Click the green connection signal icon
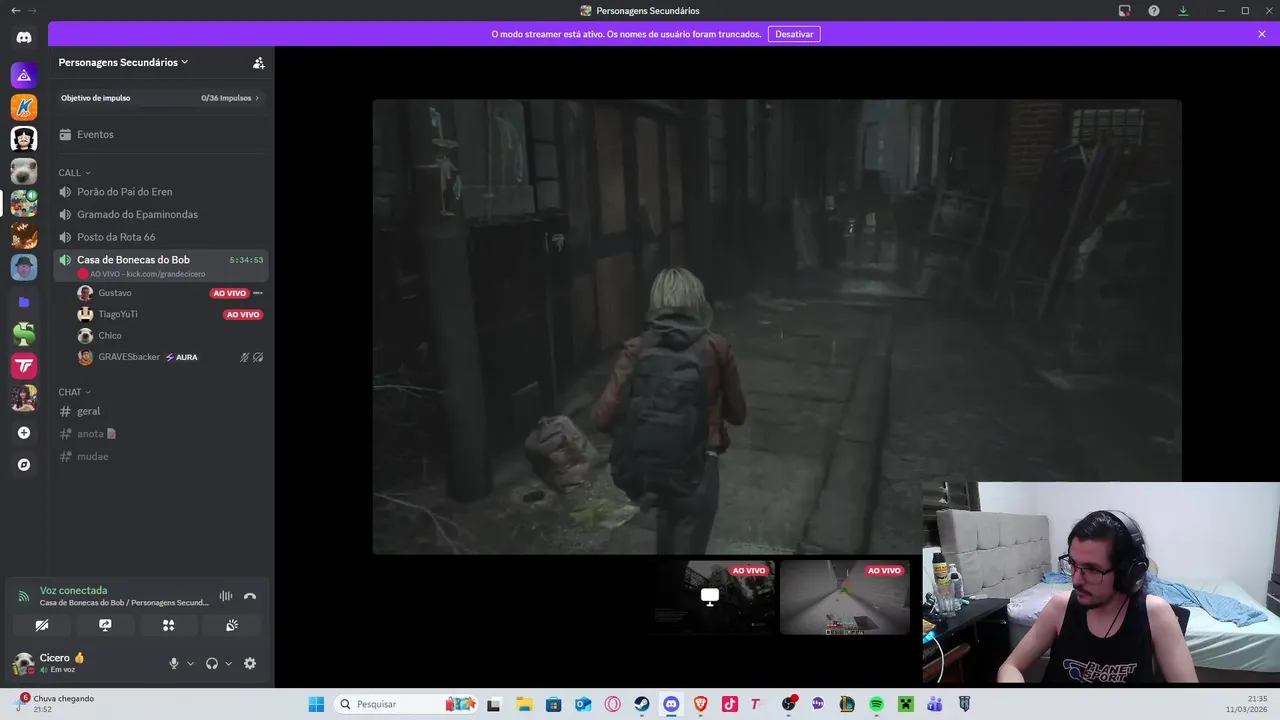 click(24, 596)
